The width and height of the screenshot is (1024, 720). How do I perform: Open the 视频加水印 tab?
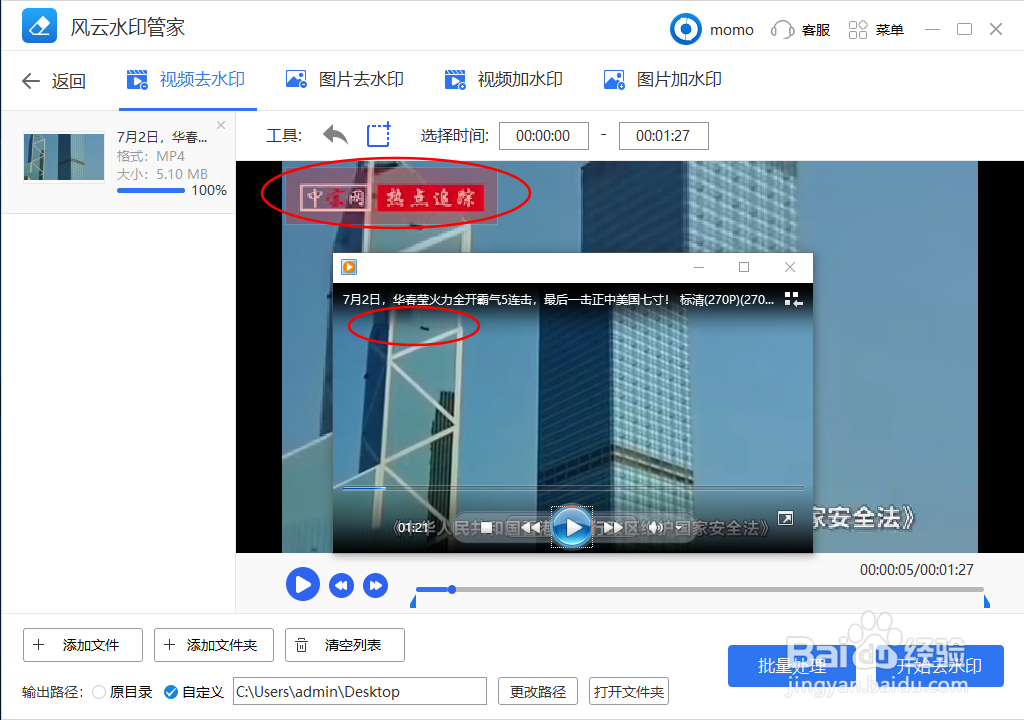click(504, 78)
